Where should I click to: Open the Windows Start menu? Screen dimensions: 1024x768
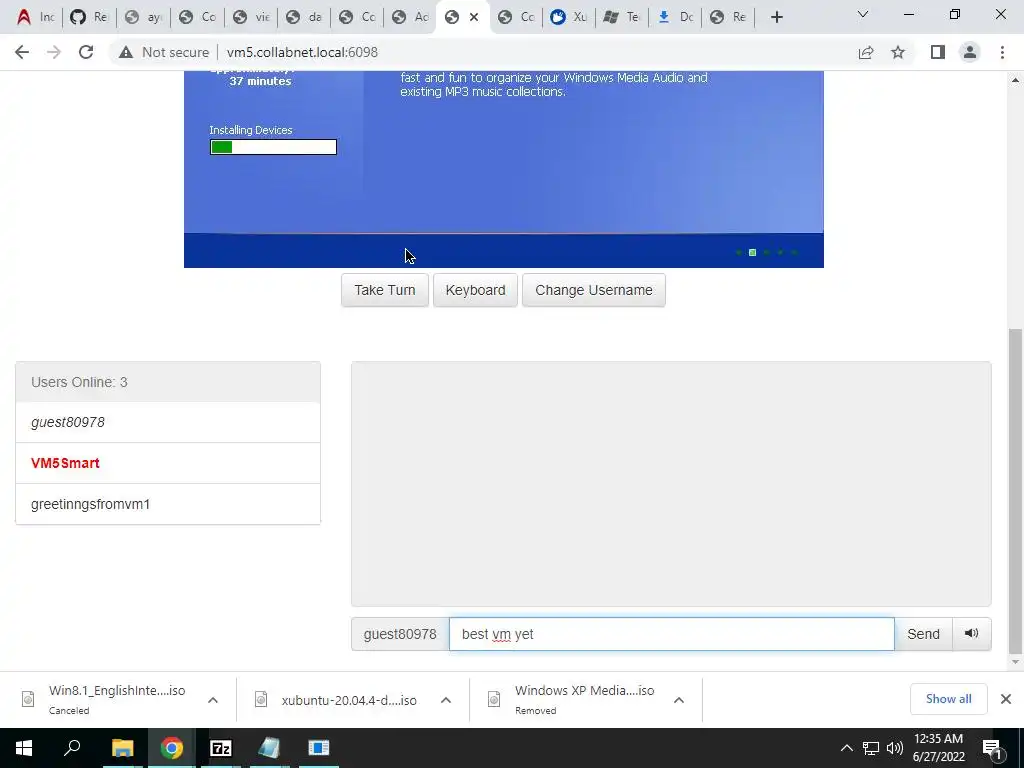24,748
